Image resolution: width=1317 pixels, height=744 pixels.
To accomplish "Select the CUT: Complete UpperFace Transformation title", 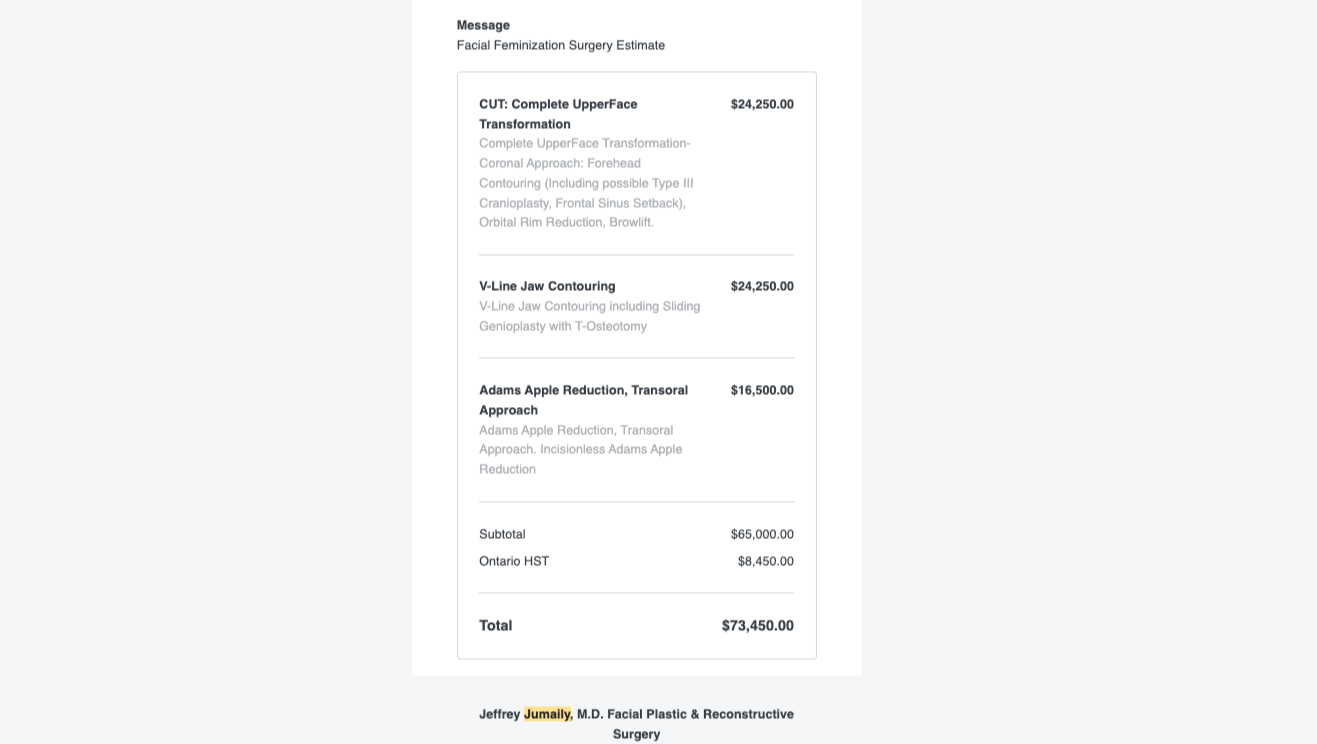I will pos(558,114).
